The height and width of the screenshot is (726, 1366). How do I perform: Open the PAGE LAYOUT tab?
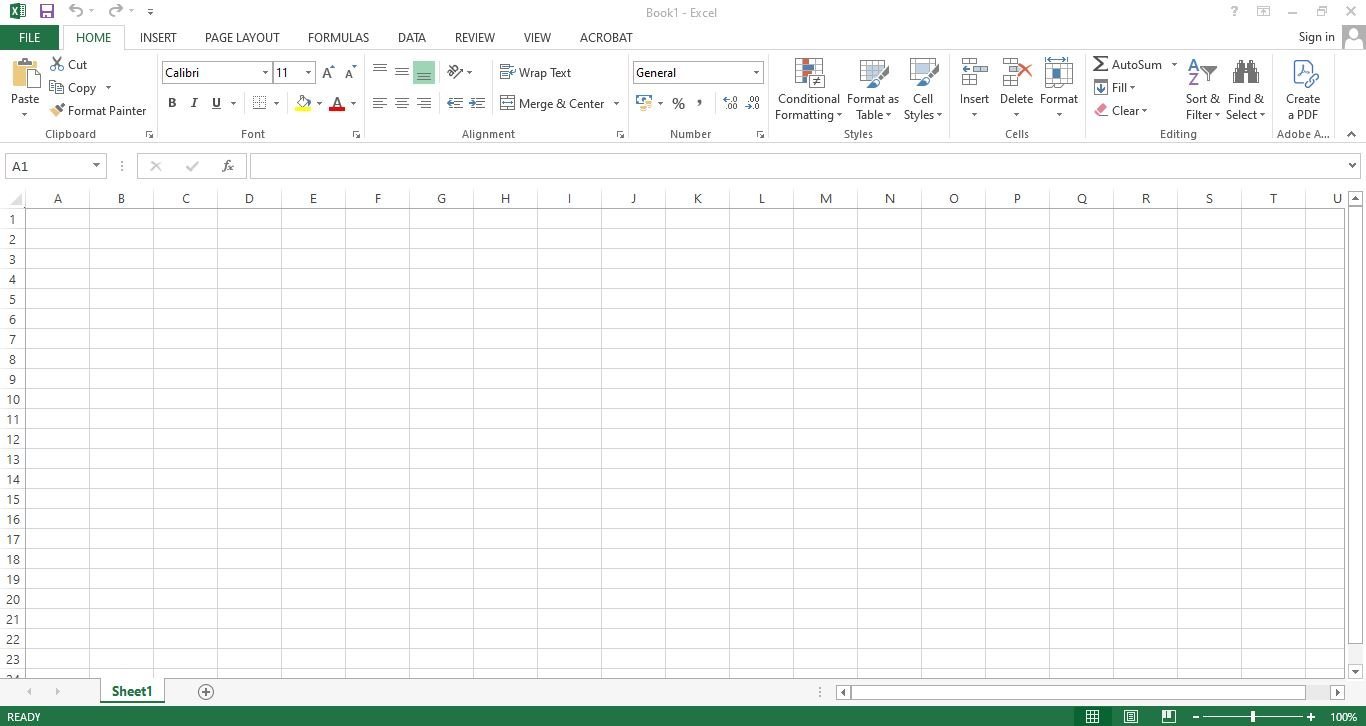(x=242, y=37)
